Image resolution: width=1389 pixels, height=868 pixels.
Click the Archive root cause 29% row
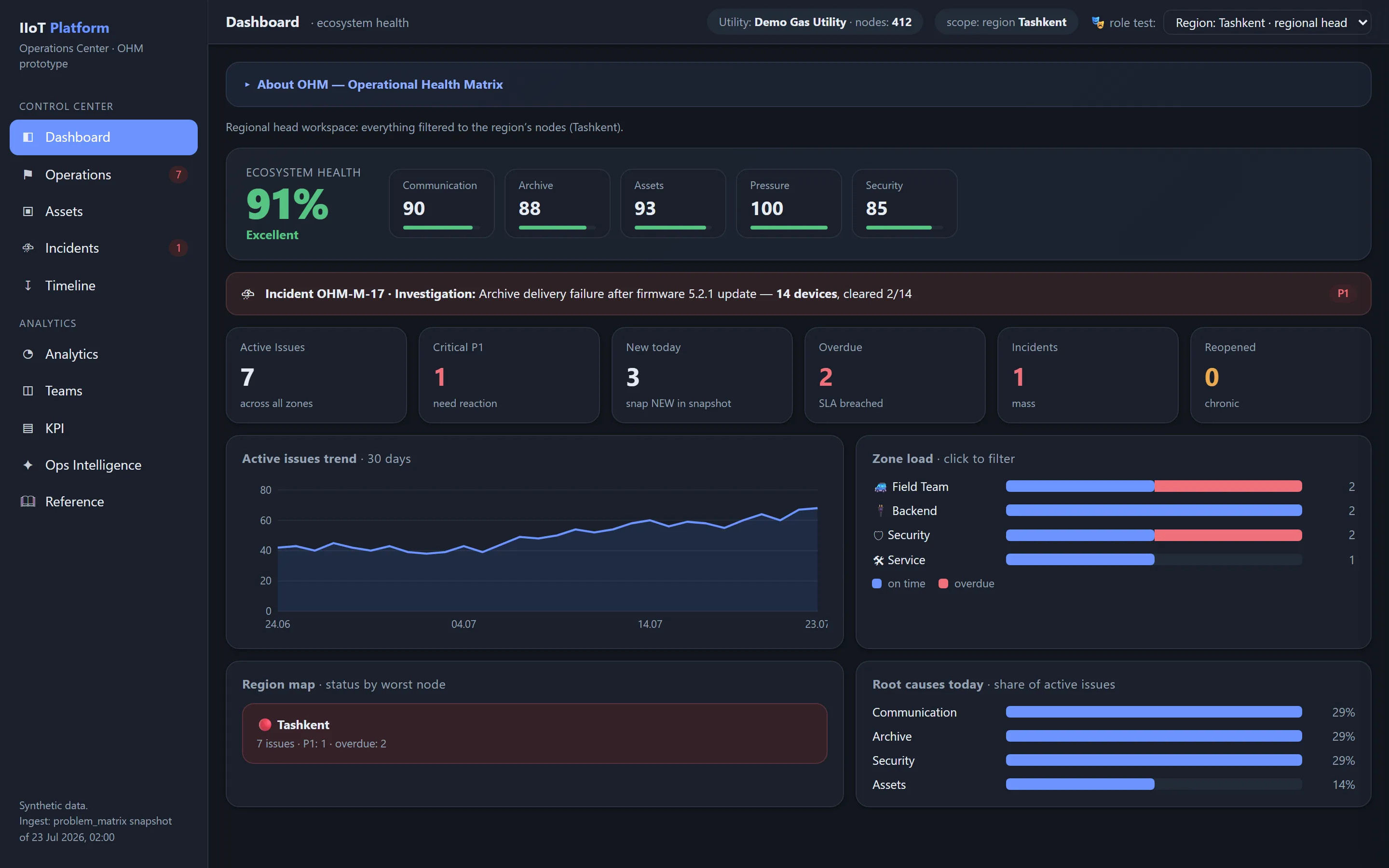point(1114,736)
